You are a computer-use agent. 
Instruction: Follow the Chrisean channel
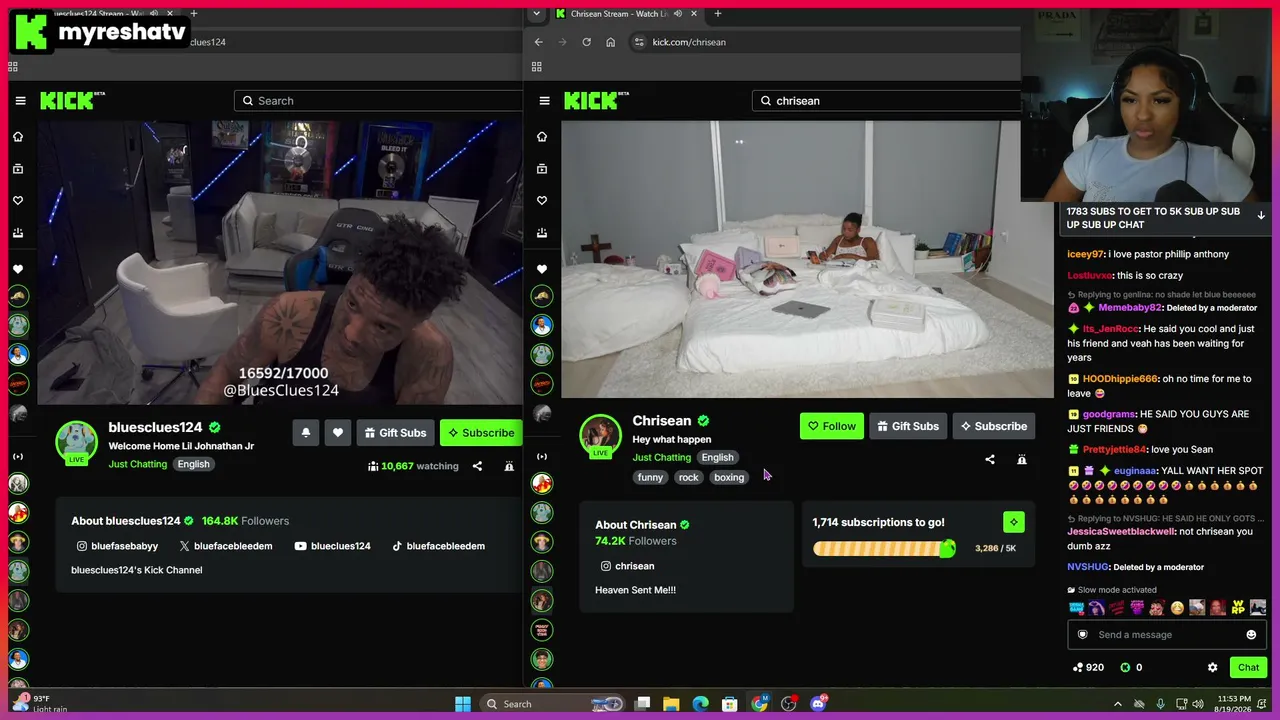[832, 426]
